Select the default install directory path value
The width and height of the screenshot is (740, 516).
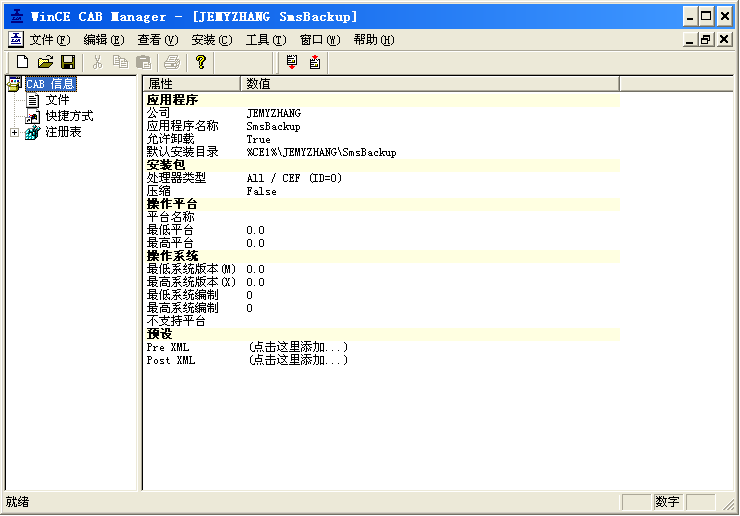[x=321, y=152]
